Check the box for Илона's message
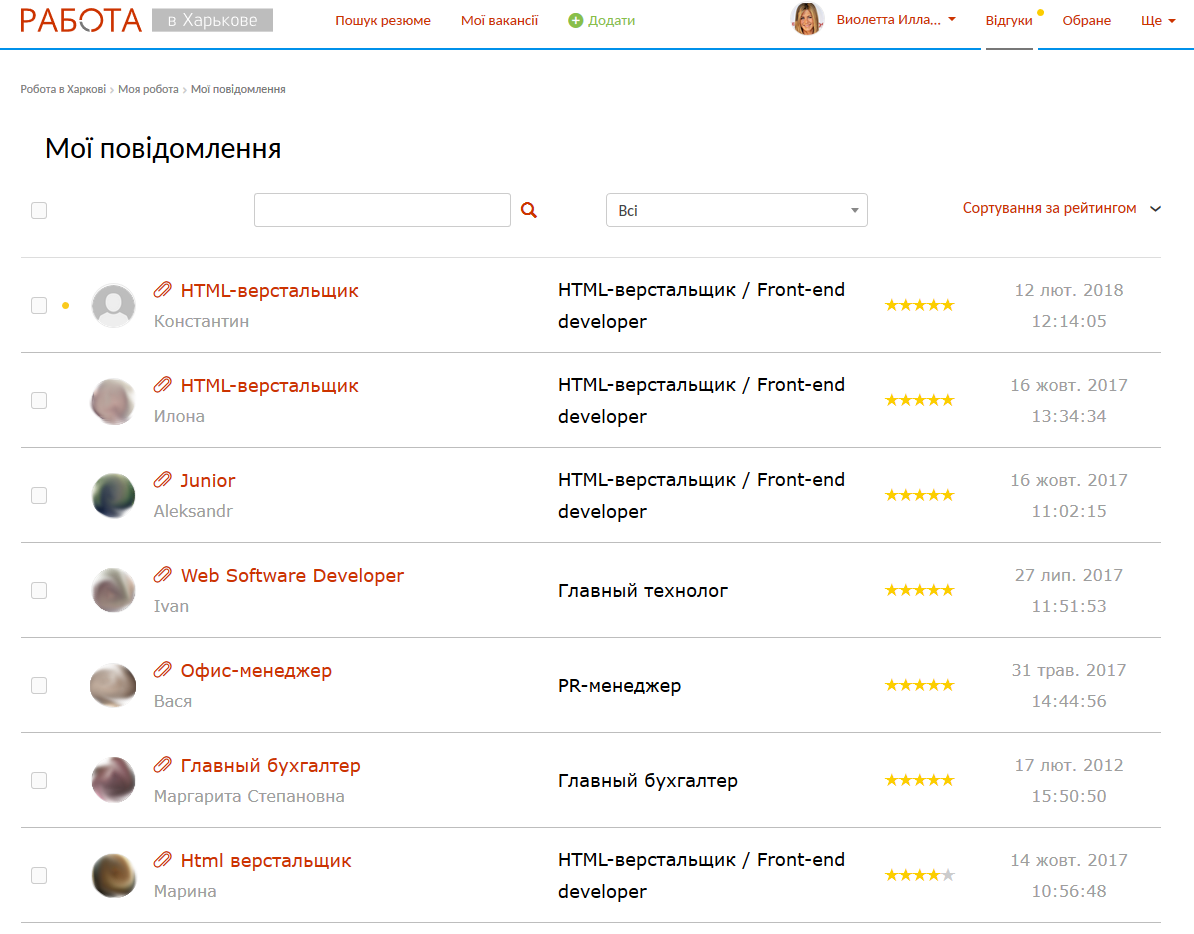The height and width of the screenshot is (934, 1194). [39, 400]
